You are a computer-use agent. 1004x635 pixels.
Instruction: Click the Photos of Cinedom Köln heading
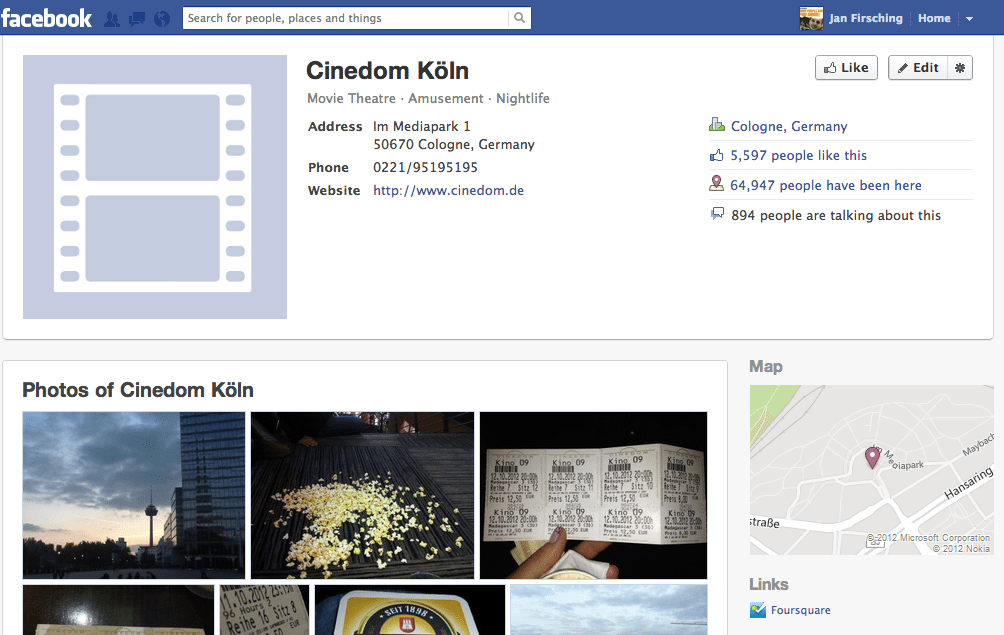click(x=138, y=390)
